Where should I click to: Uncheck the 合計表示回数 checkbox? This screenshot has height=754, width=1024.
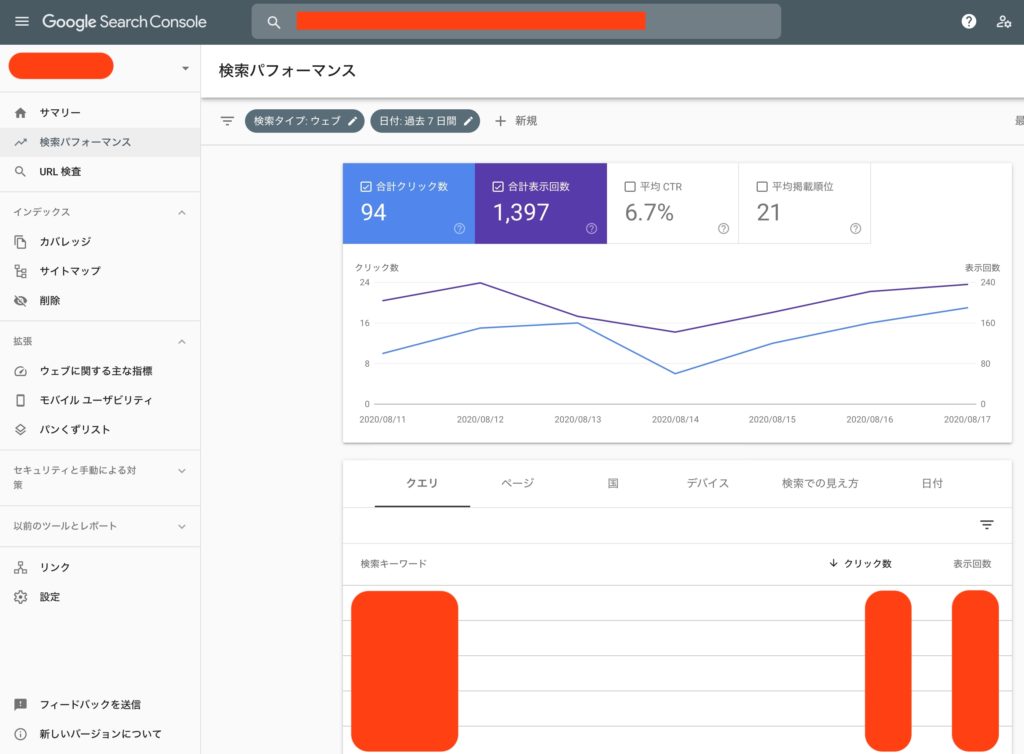(498, 187)
